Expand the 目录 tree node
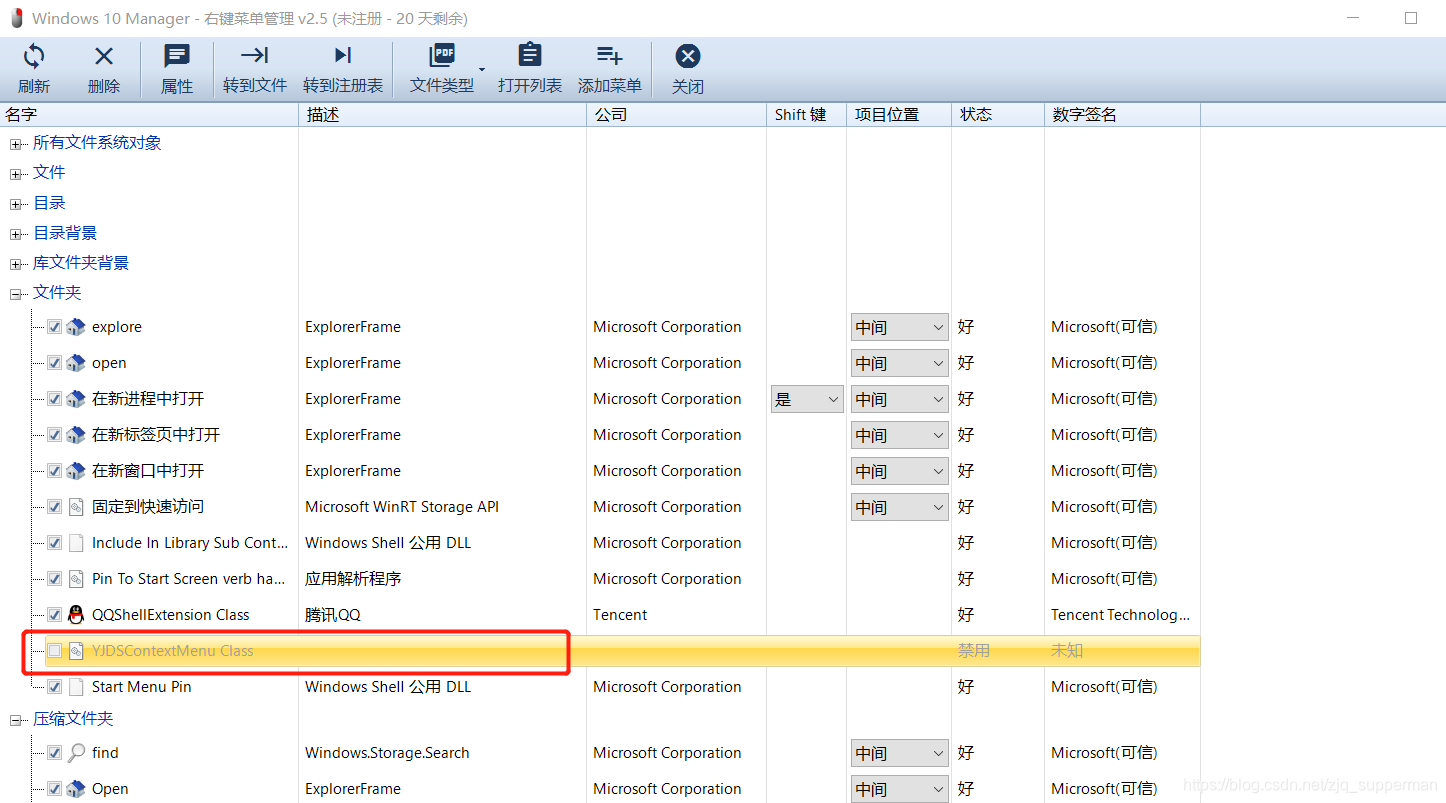Viewport: 1446px width, 803px height. pyautogui.click(x=15, y=204)
